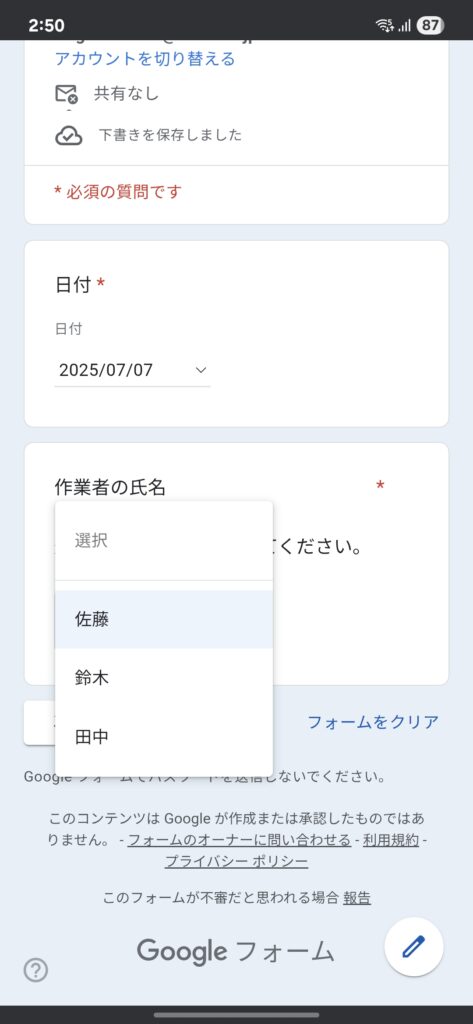Select 佐藤 from the dropdown list
473x1024 pixels.
(164, 620)
